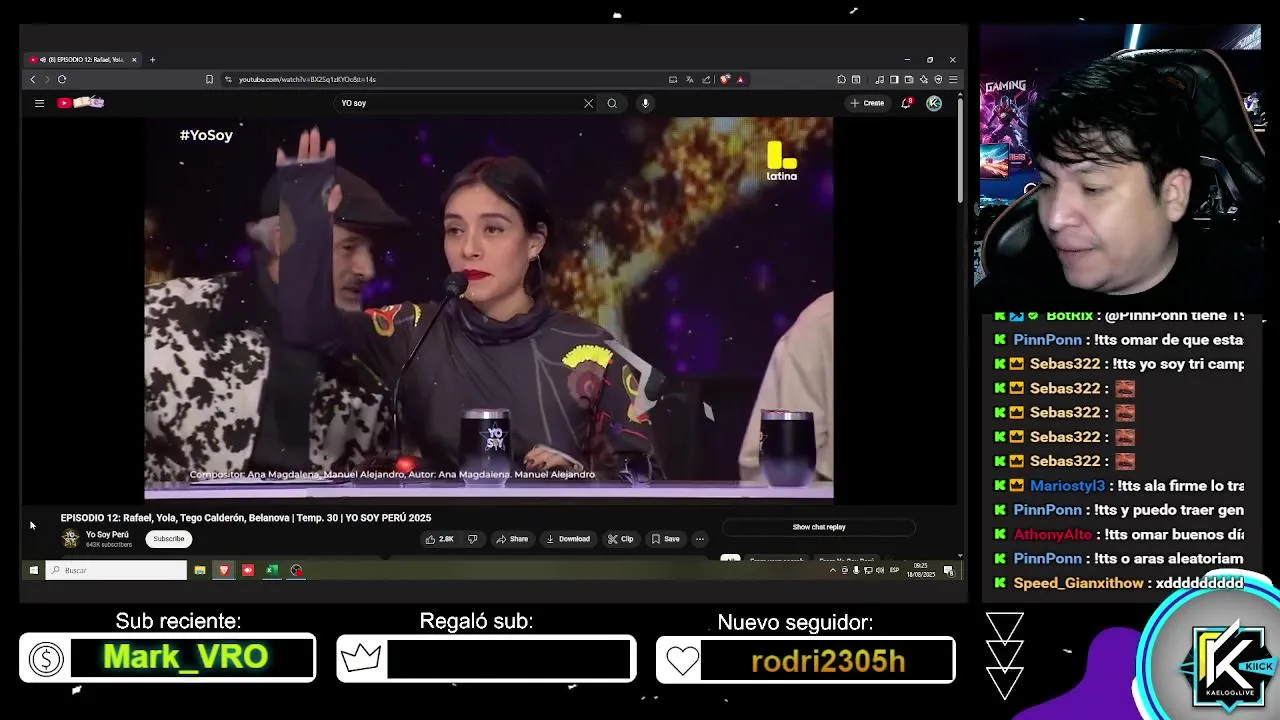Save the video to a playlist
The width and height of the screenshot is (1280, 720).
pyautogui.click(x=666, y=539)
